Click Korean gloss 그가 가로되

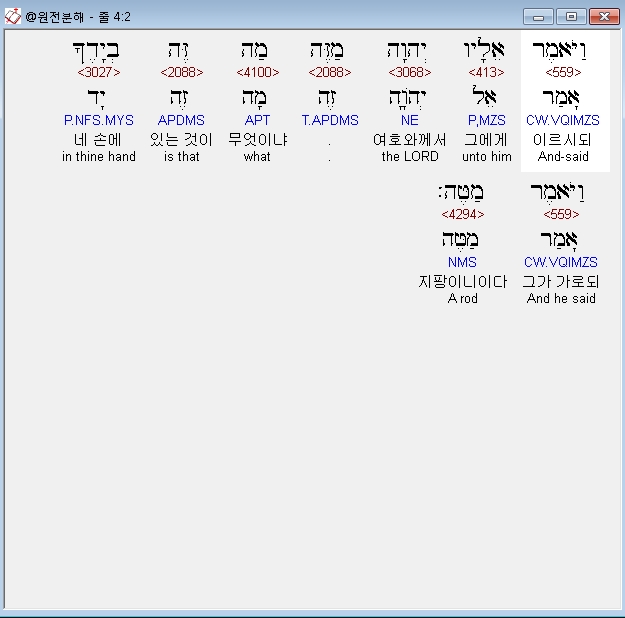[x=561, y=281]
